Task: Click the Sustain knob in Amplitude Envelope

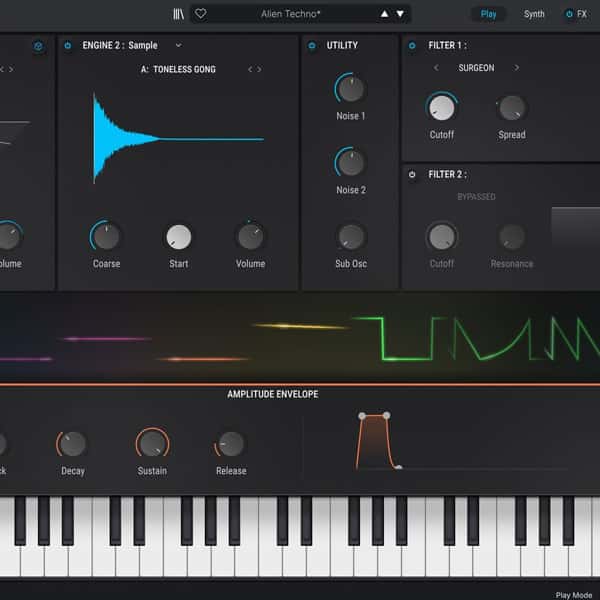Action: pyautogui.click(x=152, y=444)
